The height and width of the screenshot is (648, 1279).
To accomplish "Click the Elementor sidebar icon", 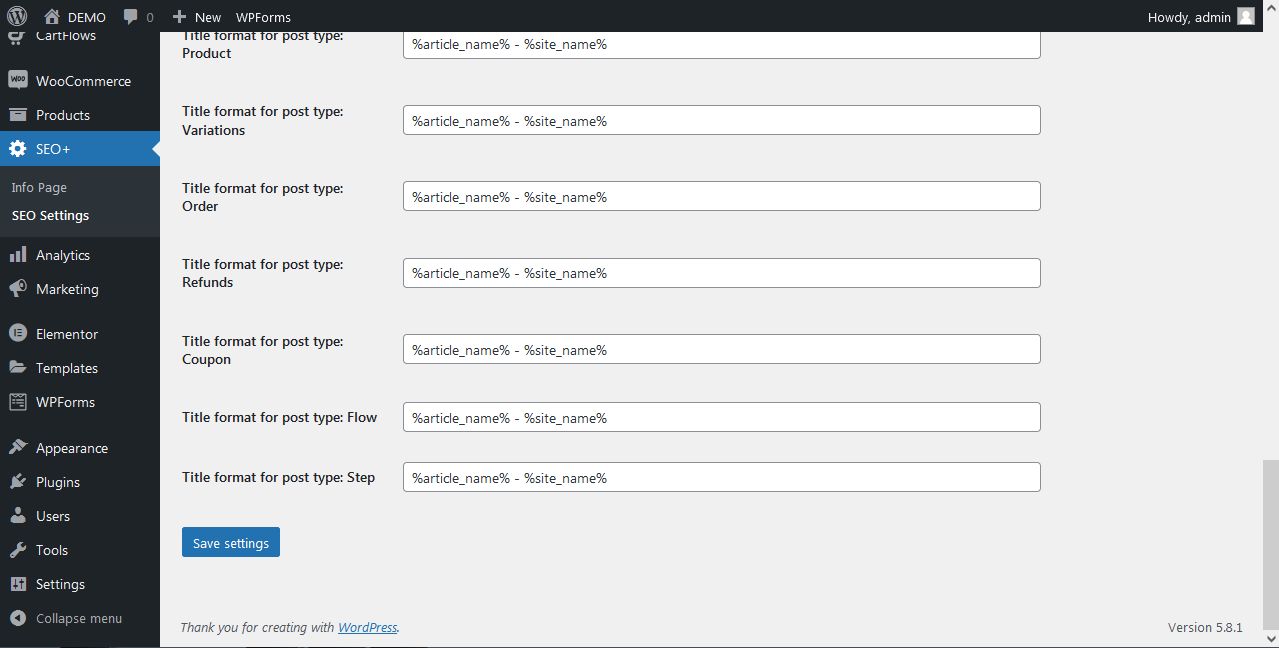I will pos(17,334).
